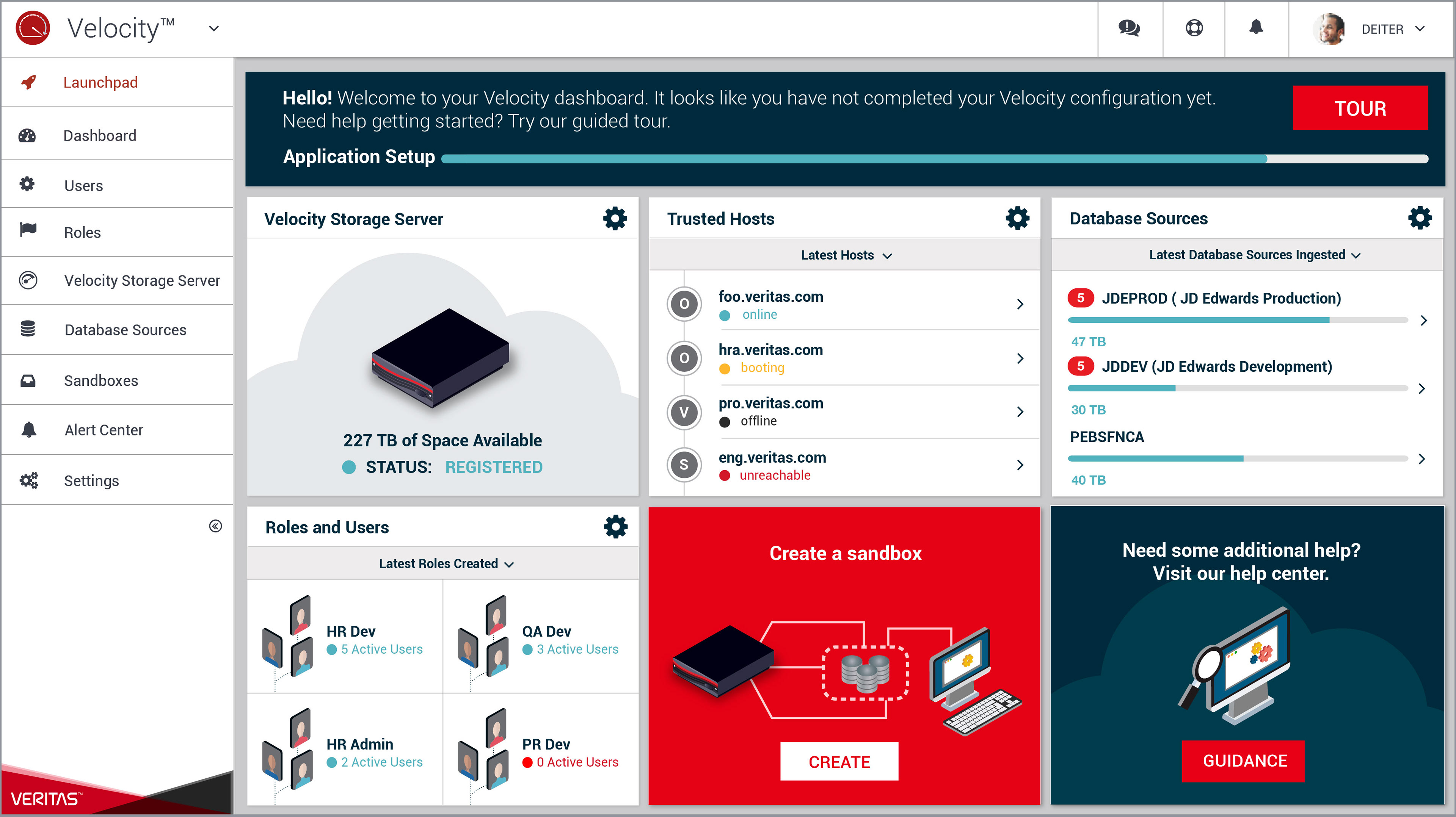
Task: Open the chat messages icon
Action: [x=1129, y=28]
